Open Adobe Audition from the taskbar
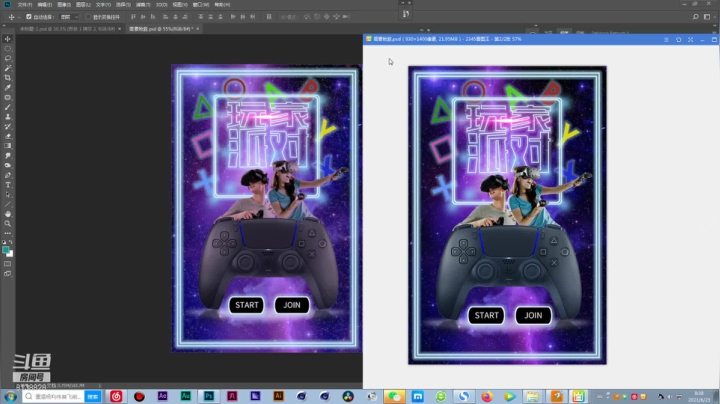Viewport: 720px width, 404px height. click(186, 396)
